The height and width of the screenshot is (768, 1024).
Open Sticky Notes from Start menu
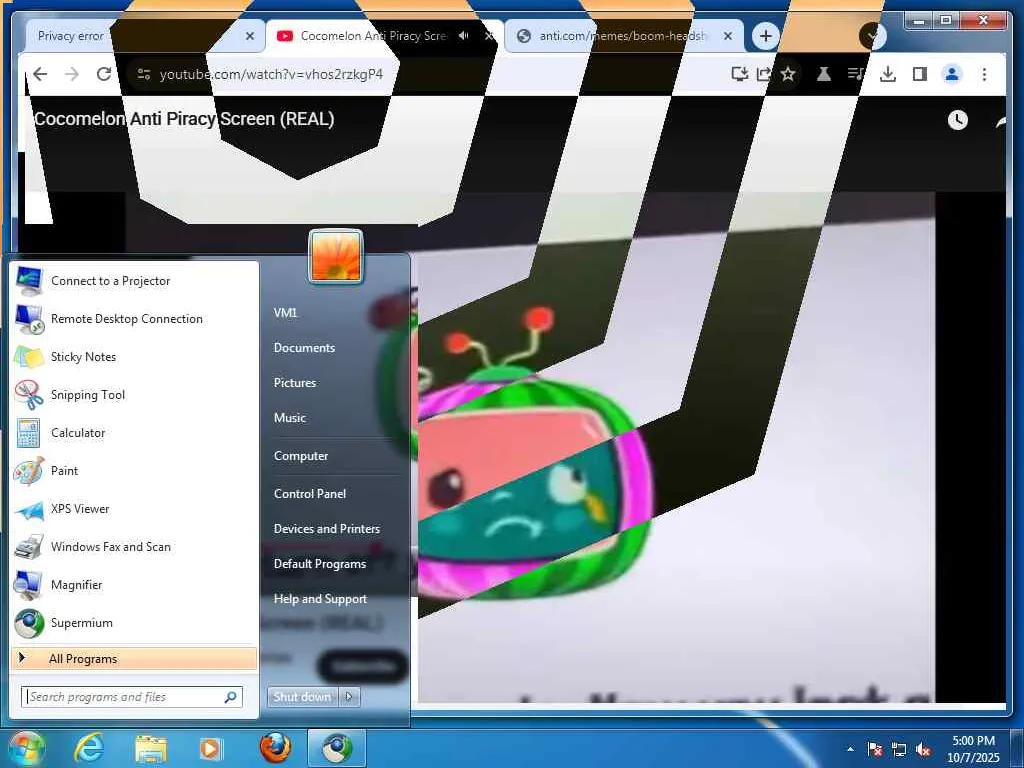(x=134, y=357)
